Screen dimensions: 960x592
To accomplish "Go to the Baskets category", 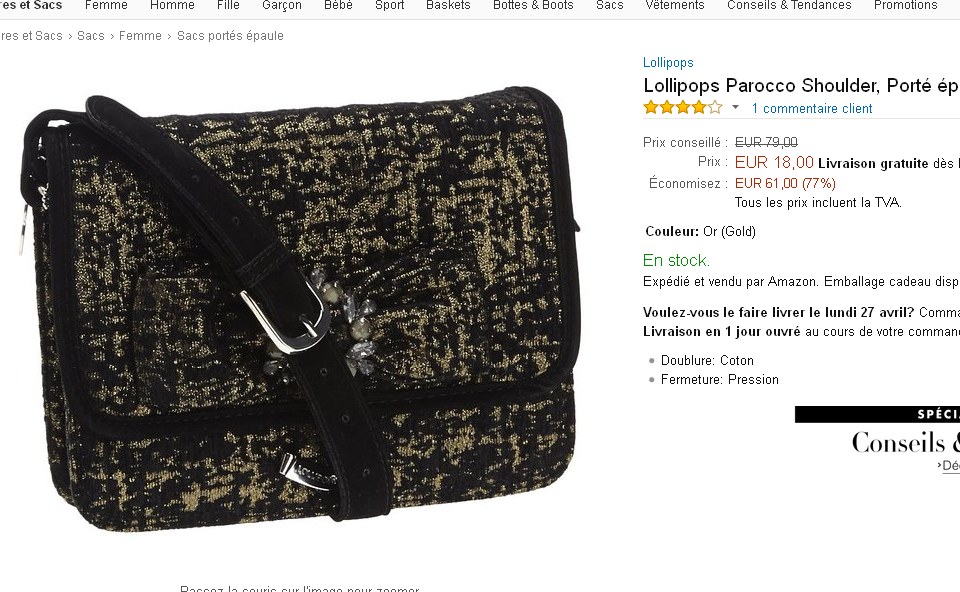I will (x=448, y=6).
